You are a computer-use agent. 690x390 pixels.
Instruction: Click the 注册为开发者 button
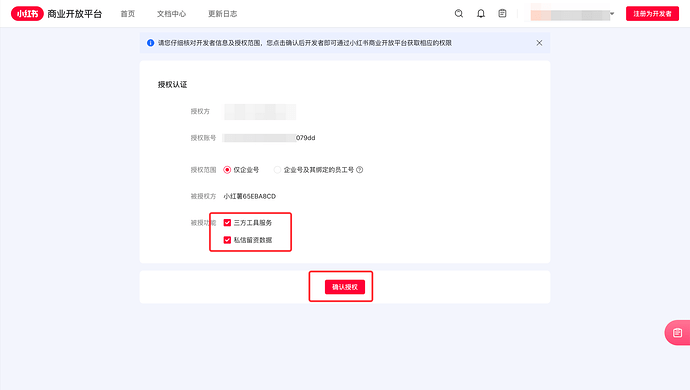652,14
